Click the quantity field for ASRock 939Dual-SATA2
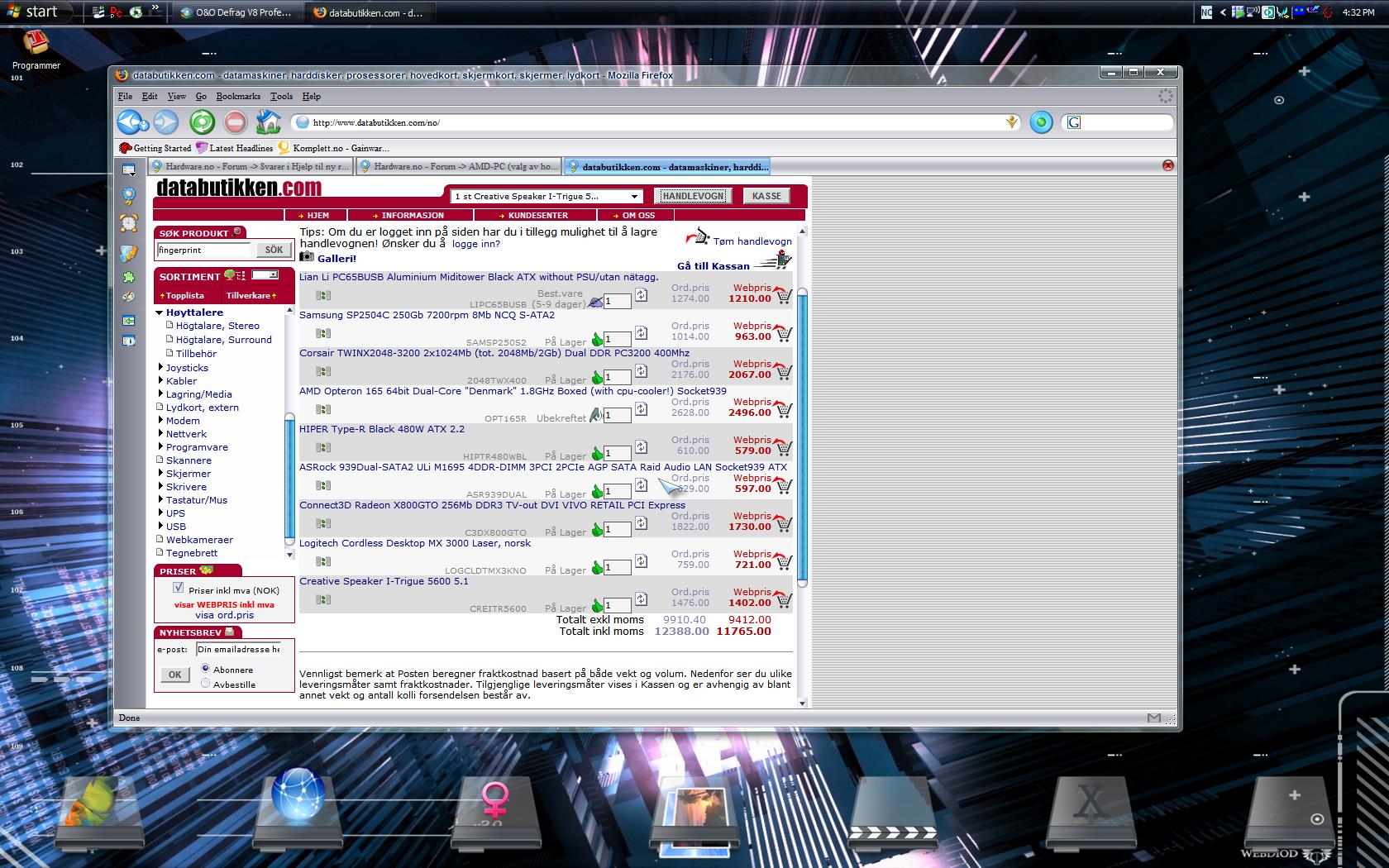 point(617,492)
